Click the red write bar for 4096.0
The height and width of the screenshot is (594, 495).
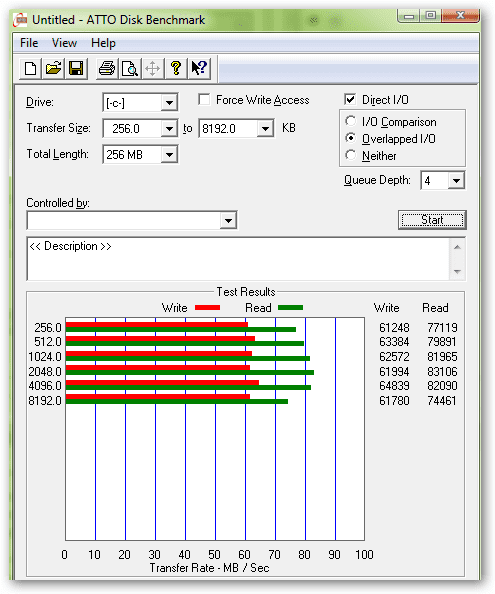tap(162, 383)
